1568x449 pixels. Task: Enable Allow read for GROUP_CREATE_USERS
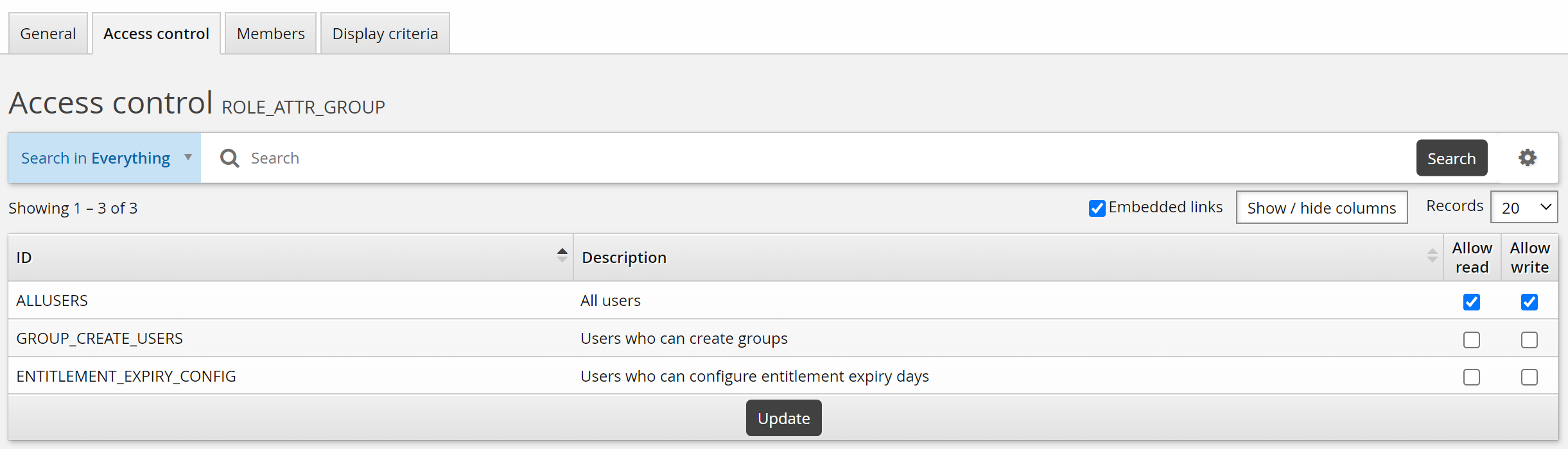coord(1471,340)
